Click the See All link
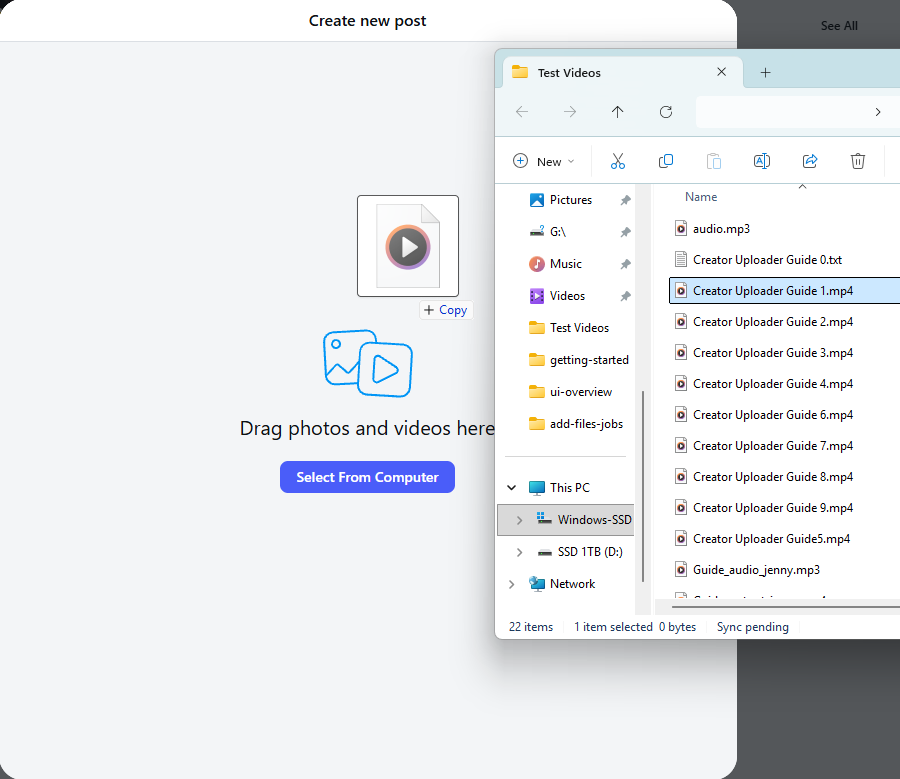The height and width of the screenshot is (779, 900). 839,26
